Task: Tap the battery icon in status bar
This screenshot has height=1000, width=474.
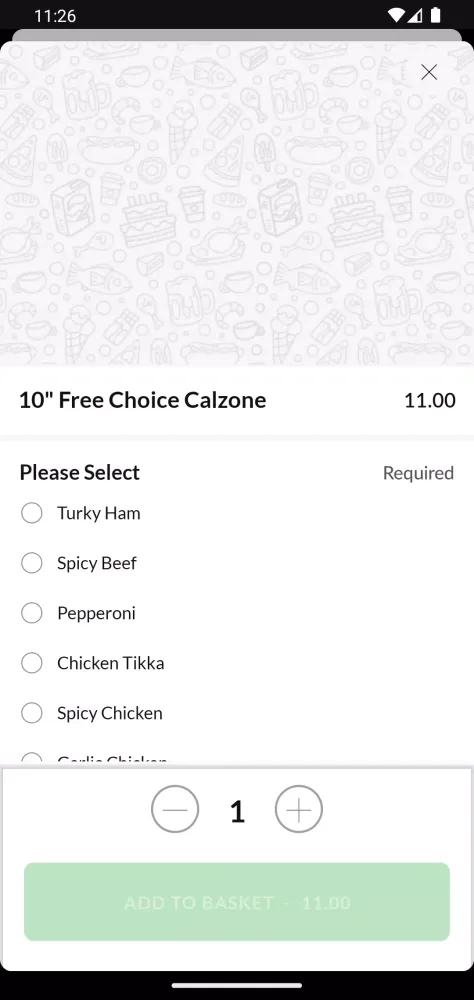Action: (x=435, y=15)
